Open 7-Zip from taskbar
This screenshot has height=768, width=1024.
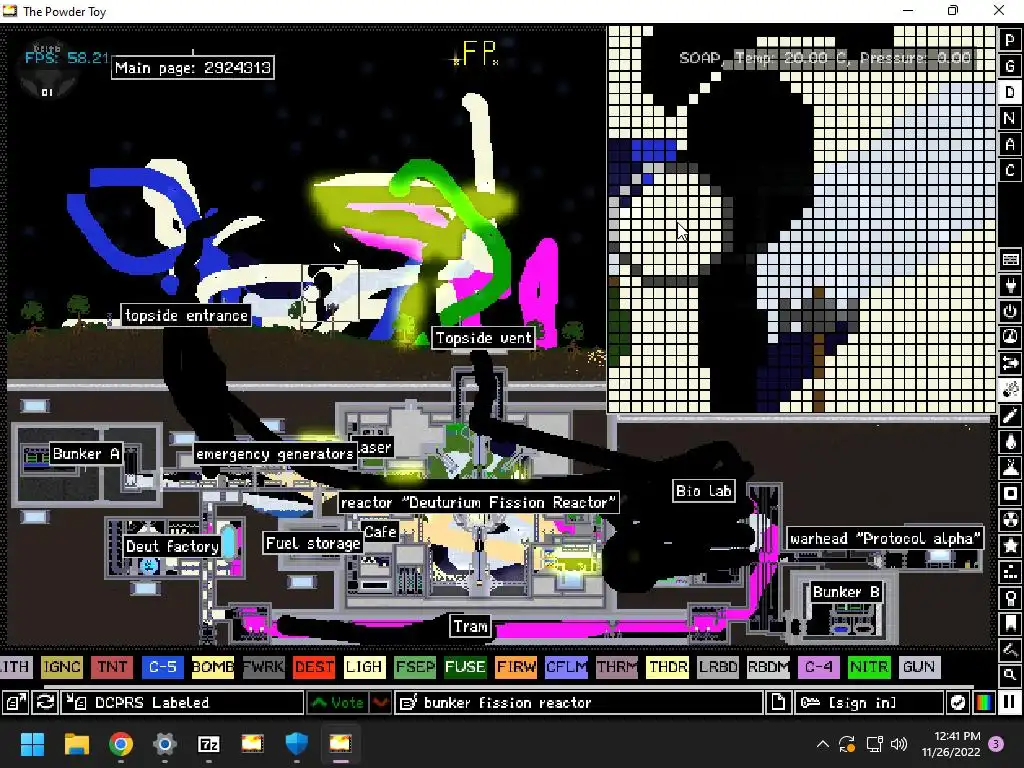tap(208, 744)
